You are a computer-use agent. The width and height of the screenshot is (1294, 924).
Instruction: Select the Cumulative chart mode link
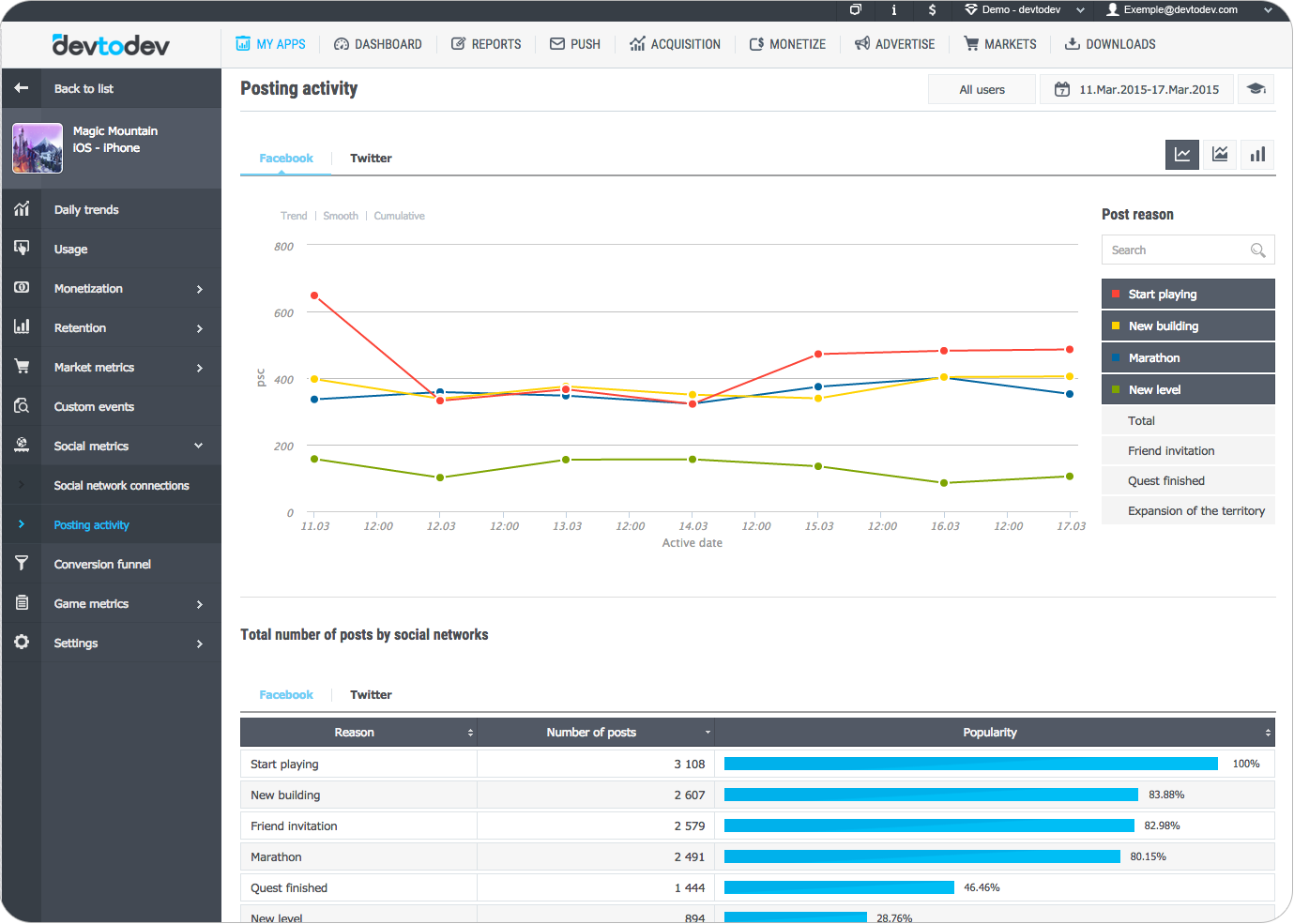(399, 216)
